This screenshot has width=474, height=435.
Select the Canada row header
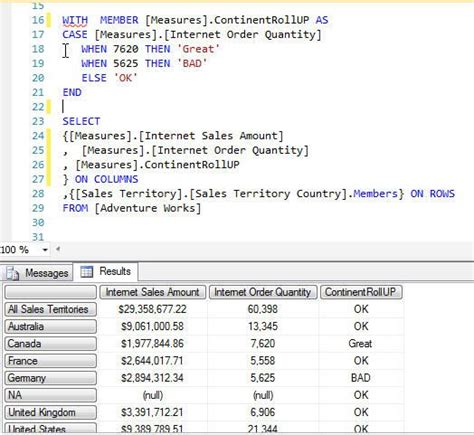pyautogui.click(x=51, y=344)
